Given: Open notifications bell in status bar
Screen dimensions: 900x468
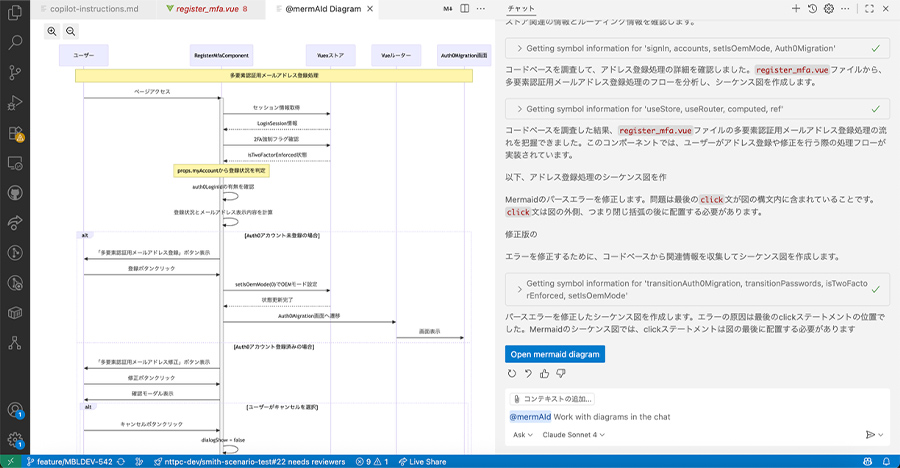Looking at the screenshot, I should click(886, 462).
